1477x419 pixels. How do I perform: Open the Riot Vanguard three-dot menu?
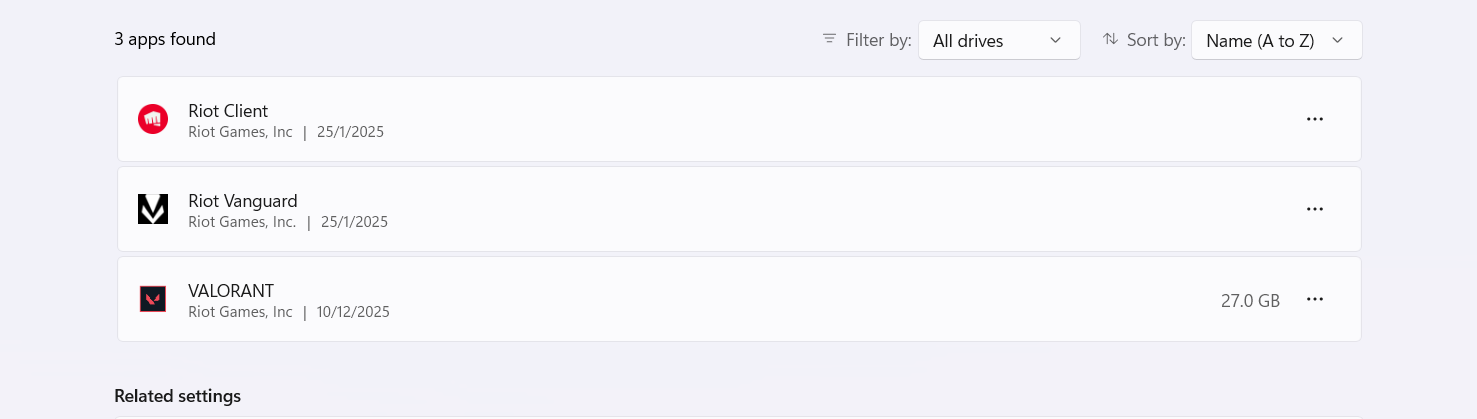pos(1315,209)
